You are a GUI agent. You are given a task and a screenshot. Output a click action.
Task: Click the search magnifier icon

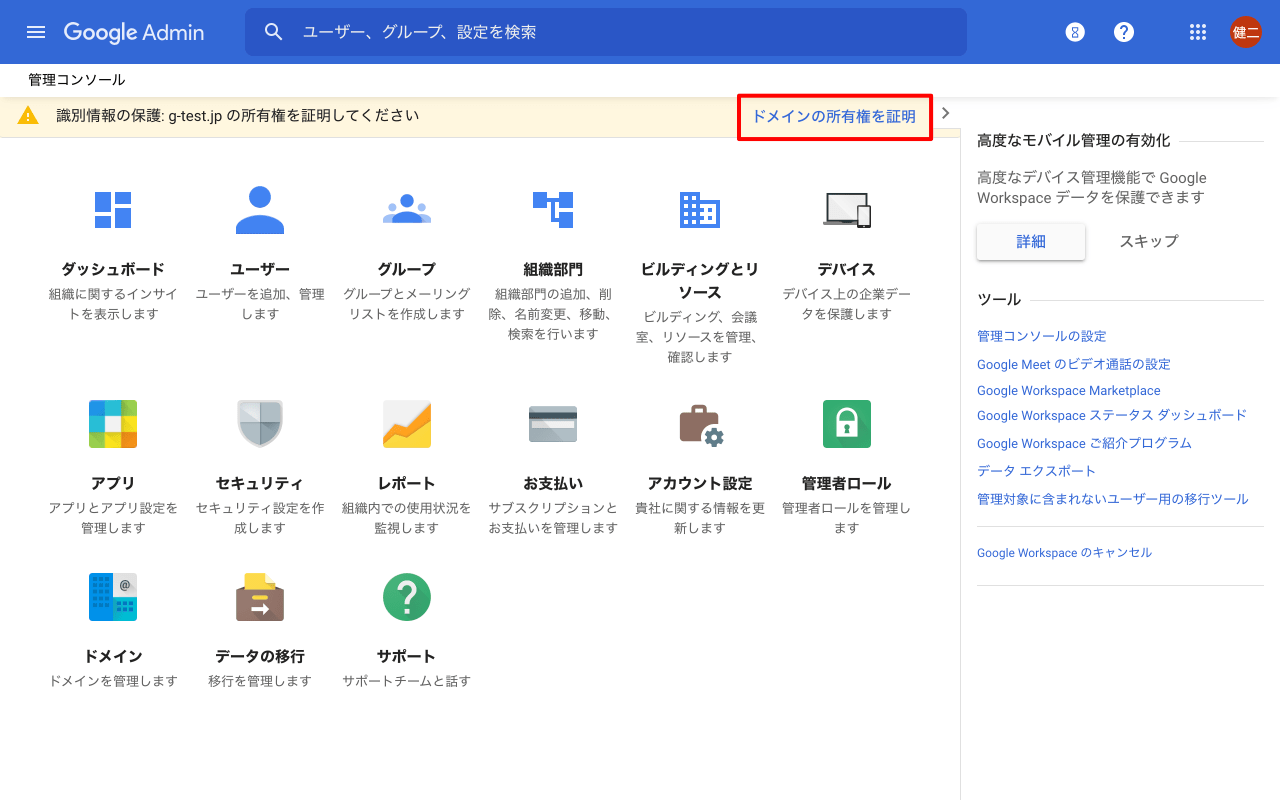(x=274, y=32)
